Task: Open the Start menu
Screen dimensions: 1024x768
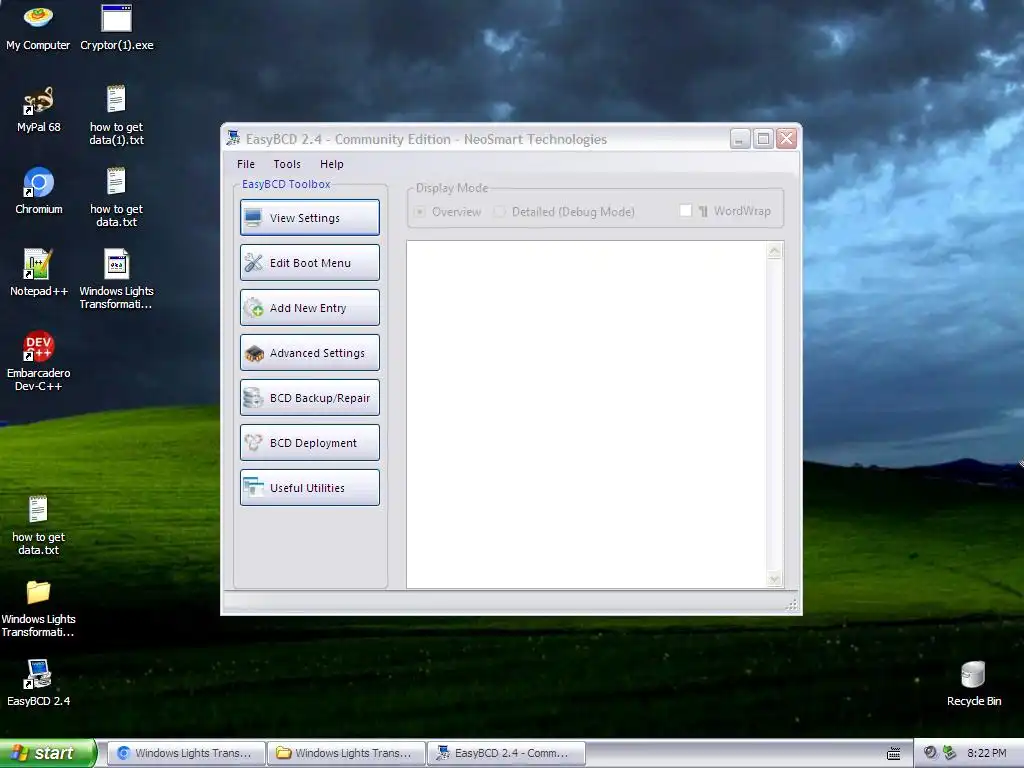Action: [x=47, y=753]
